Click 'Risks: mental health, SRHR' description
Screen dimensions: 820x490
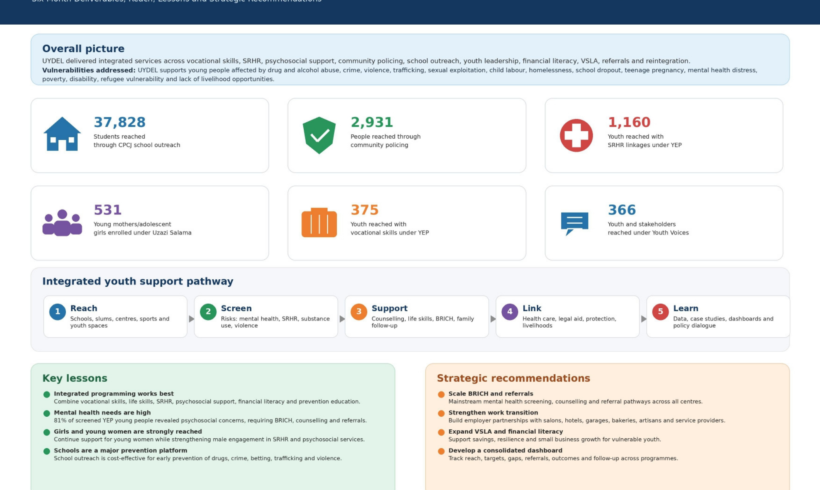275,322
